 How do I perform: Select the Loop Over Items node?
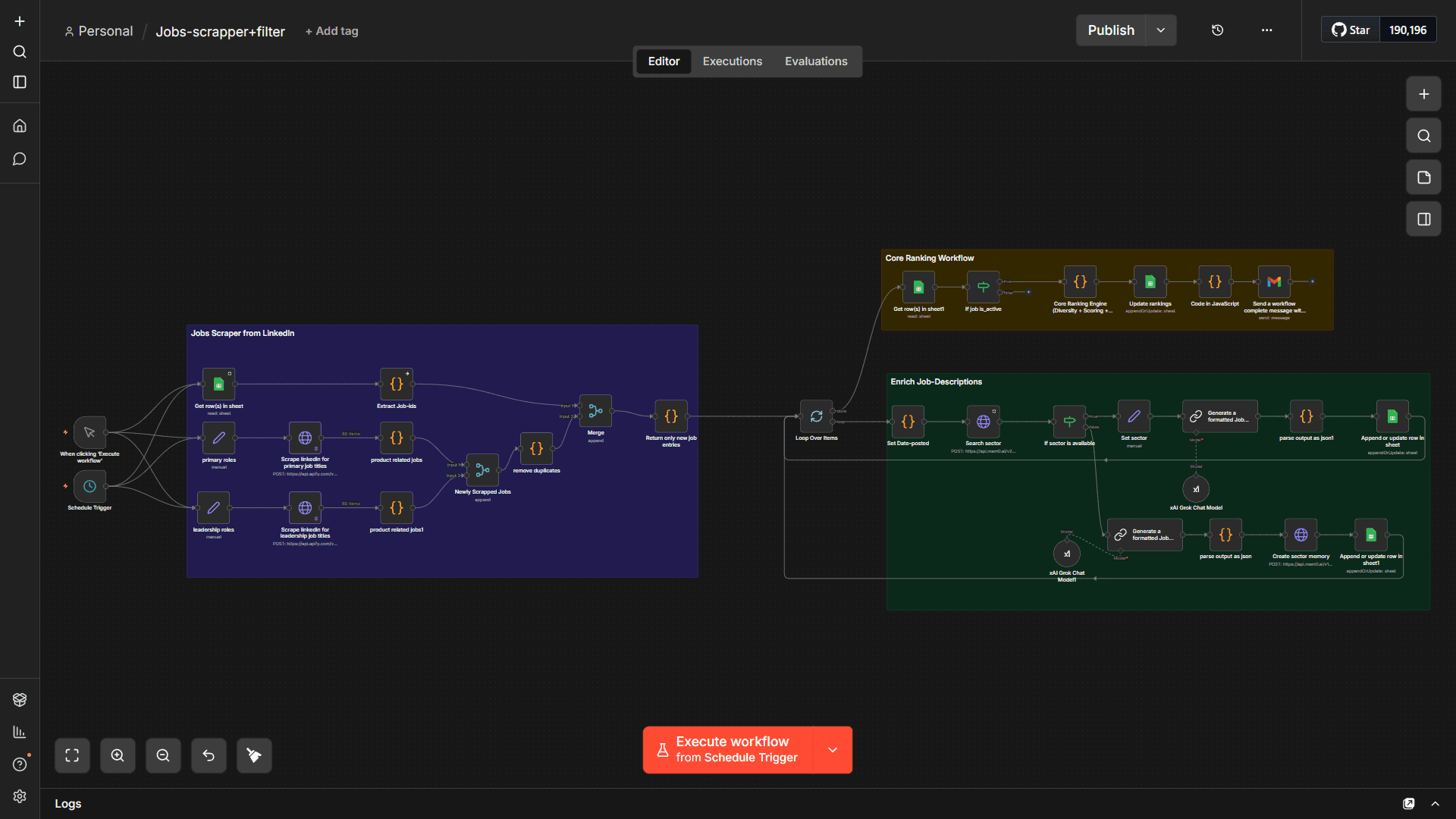[816, 416]
